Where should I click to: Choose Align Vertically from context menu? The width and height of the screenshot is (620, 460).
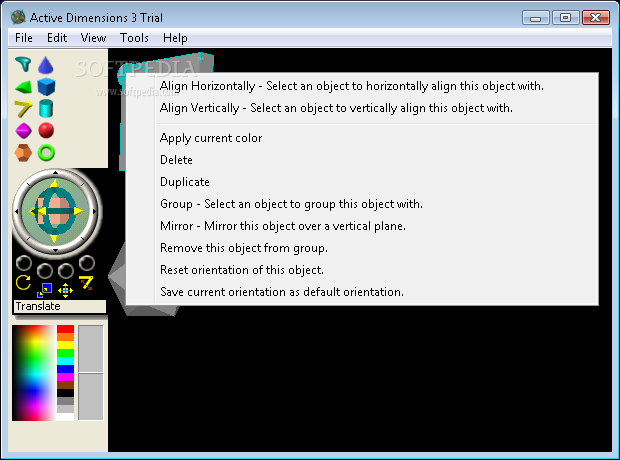[x=362, y=108]
